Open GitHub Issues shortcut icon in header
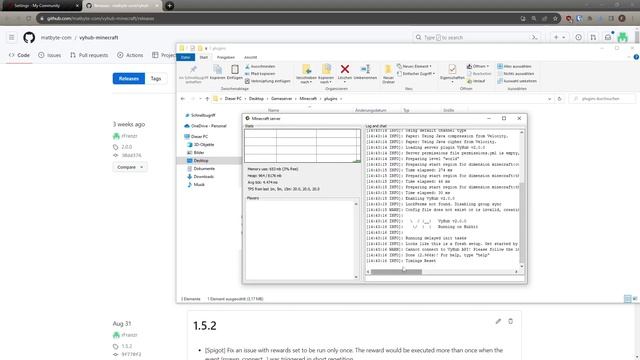This screenshot has height=360, width=640. pyautogui.click(x=578, y=38)
